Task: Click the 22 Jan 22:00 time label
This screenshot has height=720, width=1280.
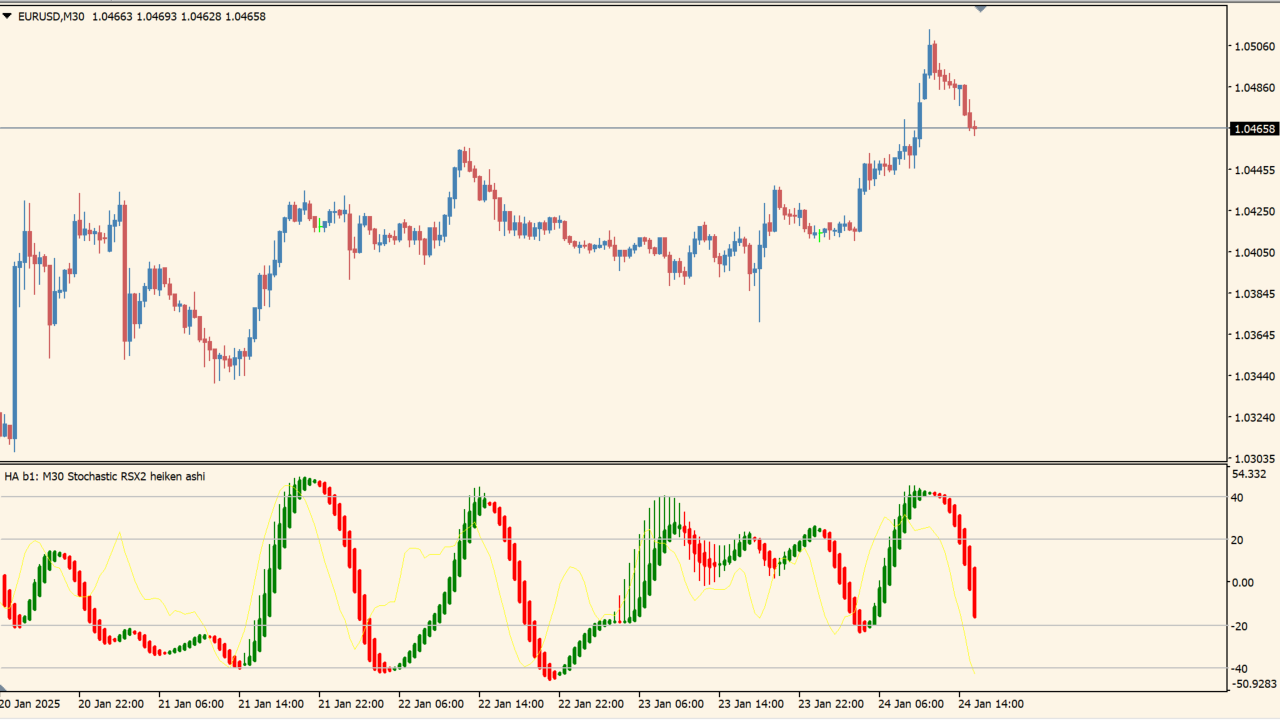Action: click(x=591, y=704)
